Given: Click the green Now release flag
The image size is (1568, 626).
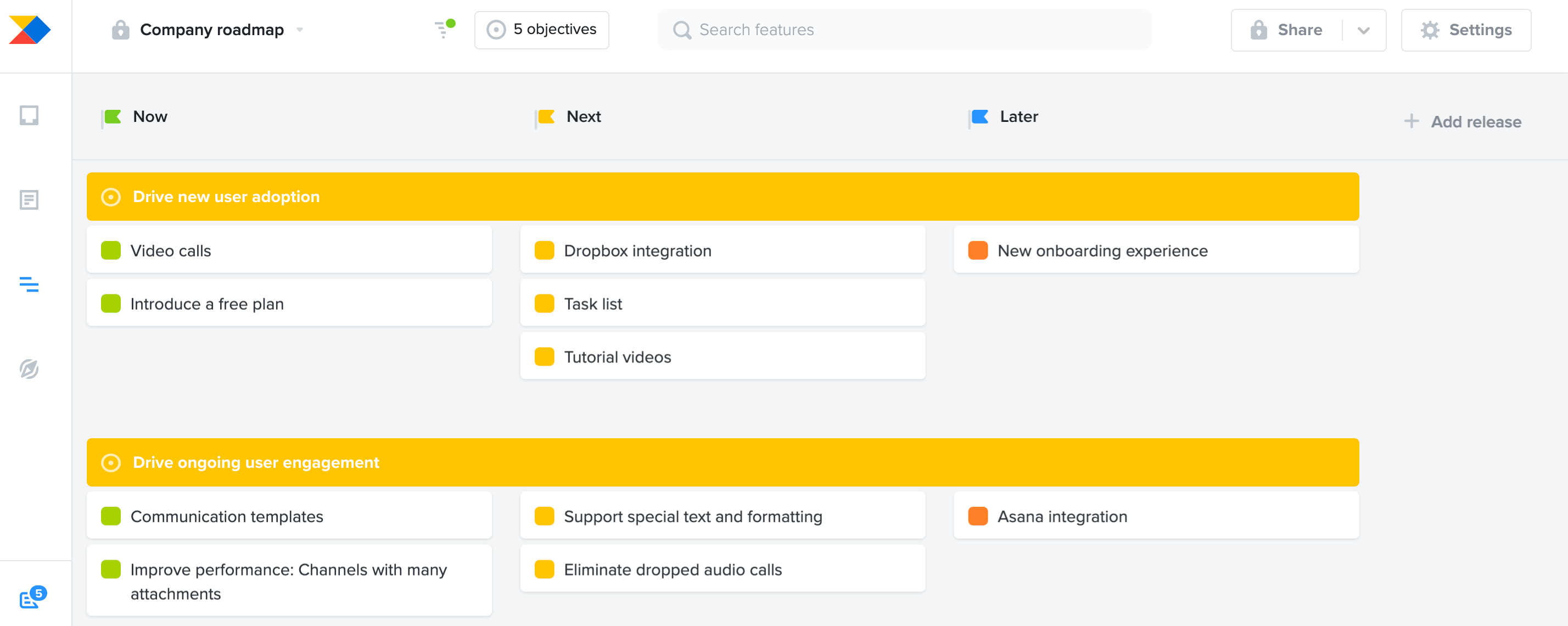Looking at the screenshot, I should [111, 117].
